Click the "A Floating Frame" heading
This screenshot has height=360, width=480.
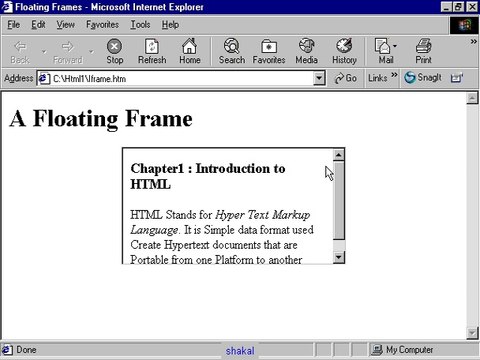click(101, 118)
